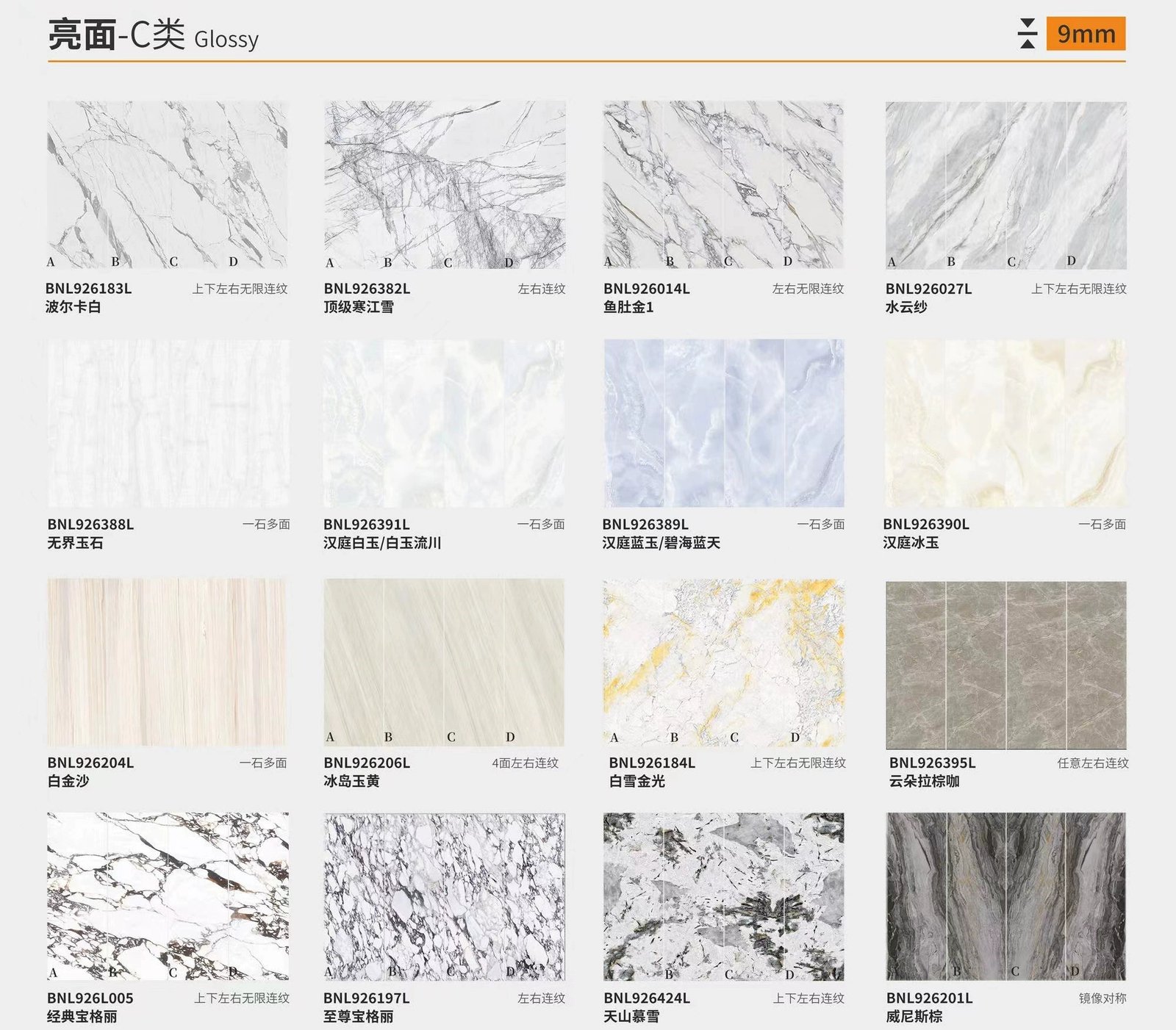The image size is (1176, 1030).
Task: Open the BNL926183L 波尔卡白 marble thumbnail
Action: pos(168,184)
